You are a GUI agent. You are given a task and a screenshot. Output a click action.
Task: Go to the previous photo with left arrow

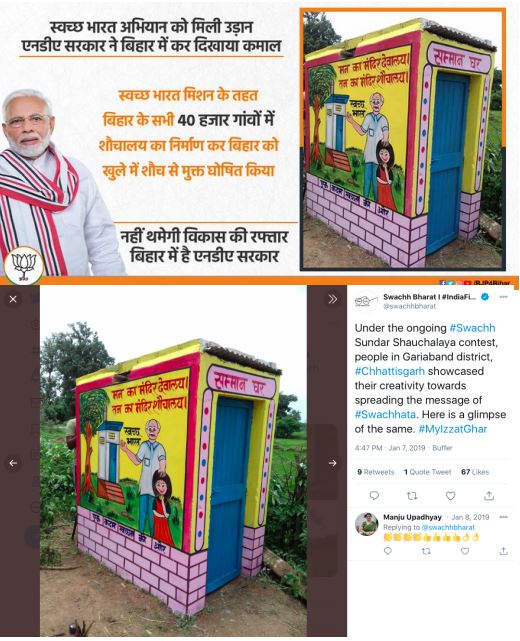tap(13, 463)
